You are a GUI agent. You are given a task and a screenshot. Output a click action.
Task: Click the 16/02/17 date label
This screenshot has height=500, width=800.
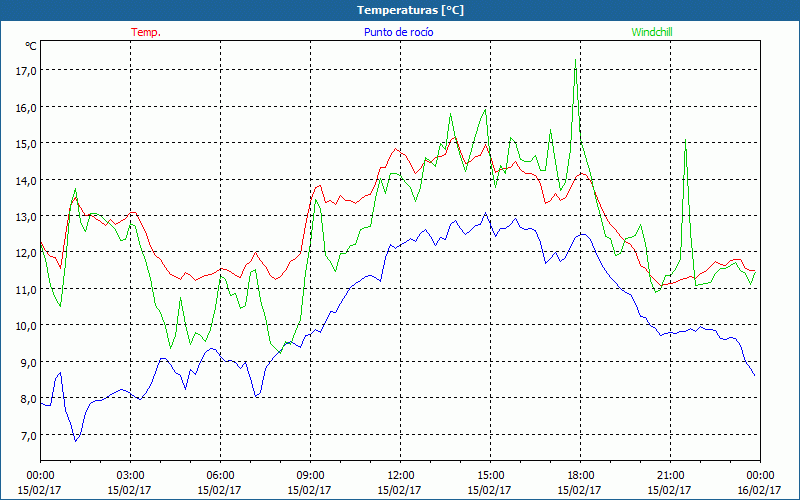click(x=760, y=490)
